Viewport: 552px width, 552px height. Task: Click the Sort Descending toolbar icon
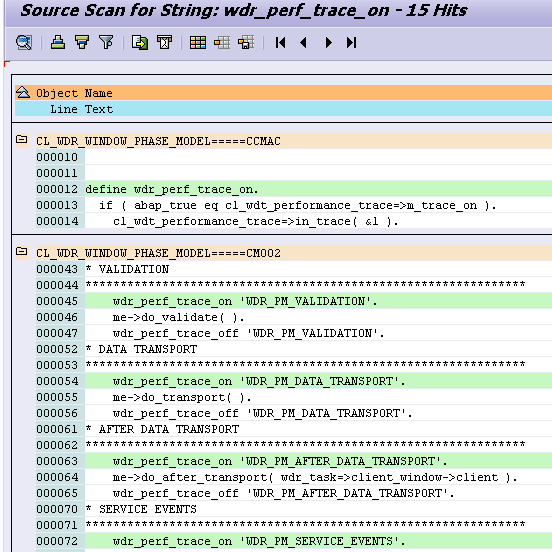(x=82, y=42)
